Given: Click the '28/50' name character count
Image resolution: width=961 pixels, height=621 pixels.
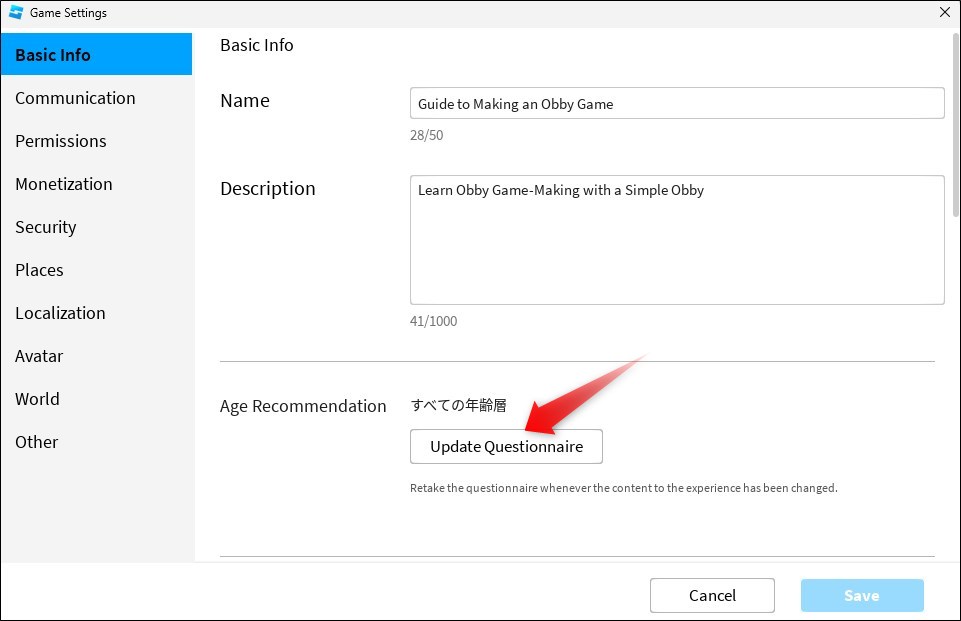Looking at the screenshot, I should point(427,135).
